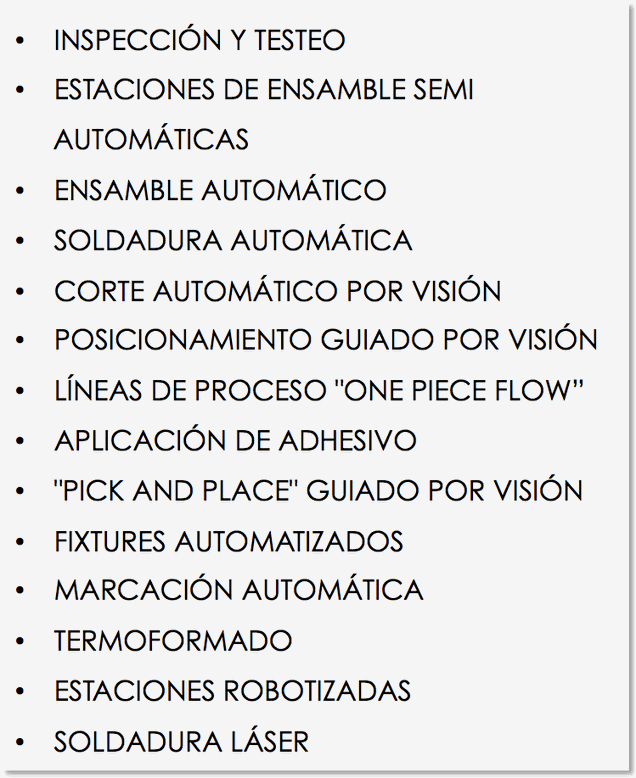Viewport: 636px width, 778px height.
Task: Click the APLICACIÓN DE ADHESIVO item
Action: pyautogui.click(x=235, y=440)
